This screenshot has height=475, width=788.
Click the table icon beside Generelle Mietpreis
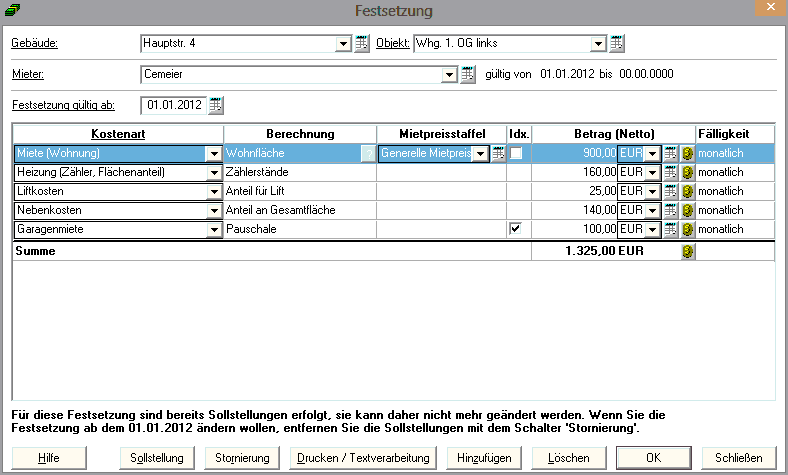point(497,153)
